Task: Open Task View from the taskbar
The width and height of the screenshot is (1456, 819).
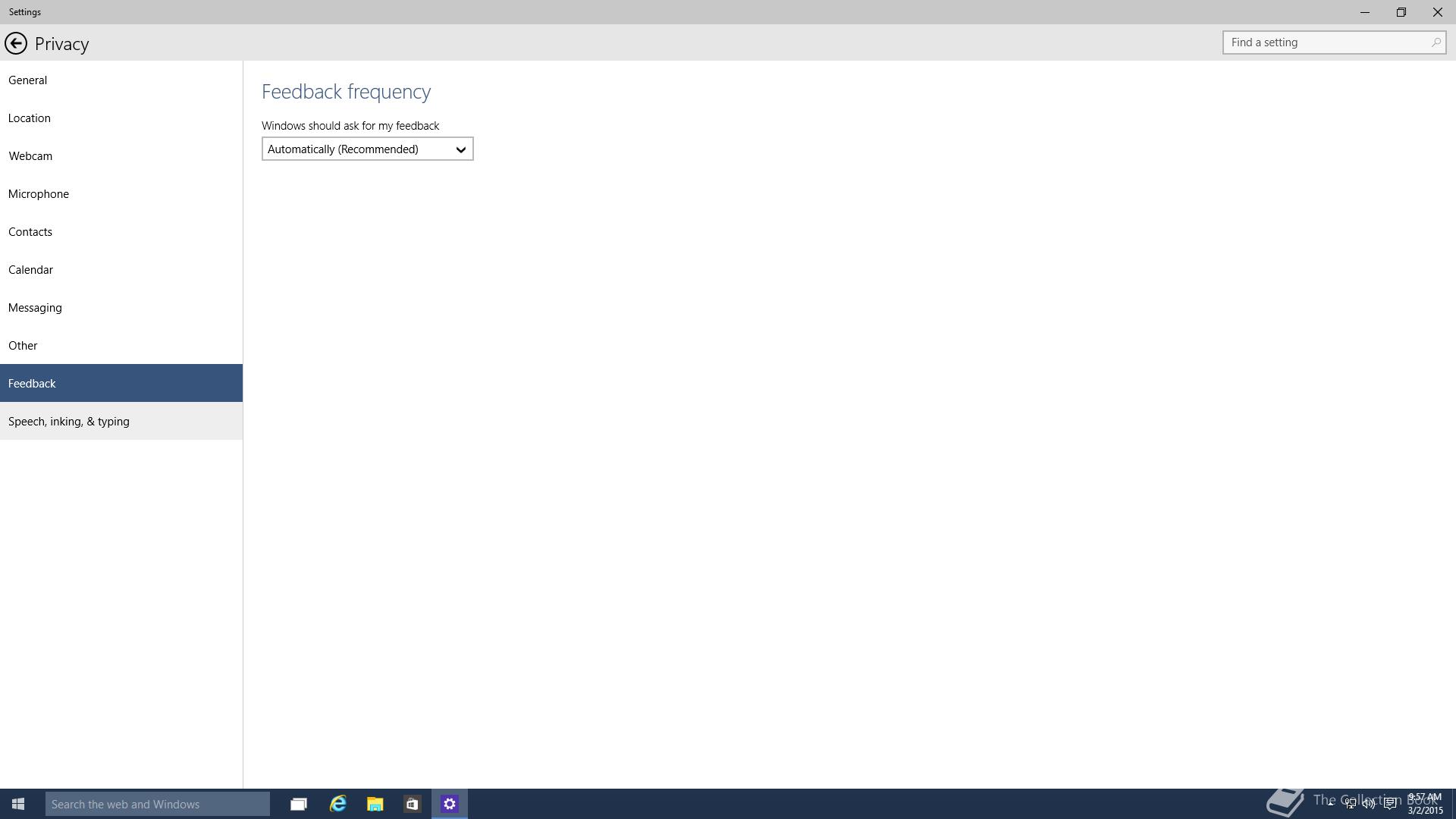Action: tap(298, 804)
